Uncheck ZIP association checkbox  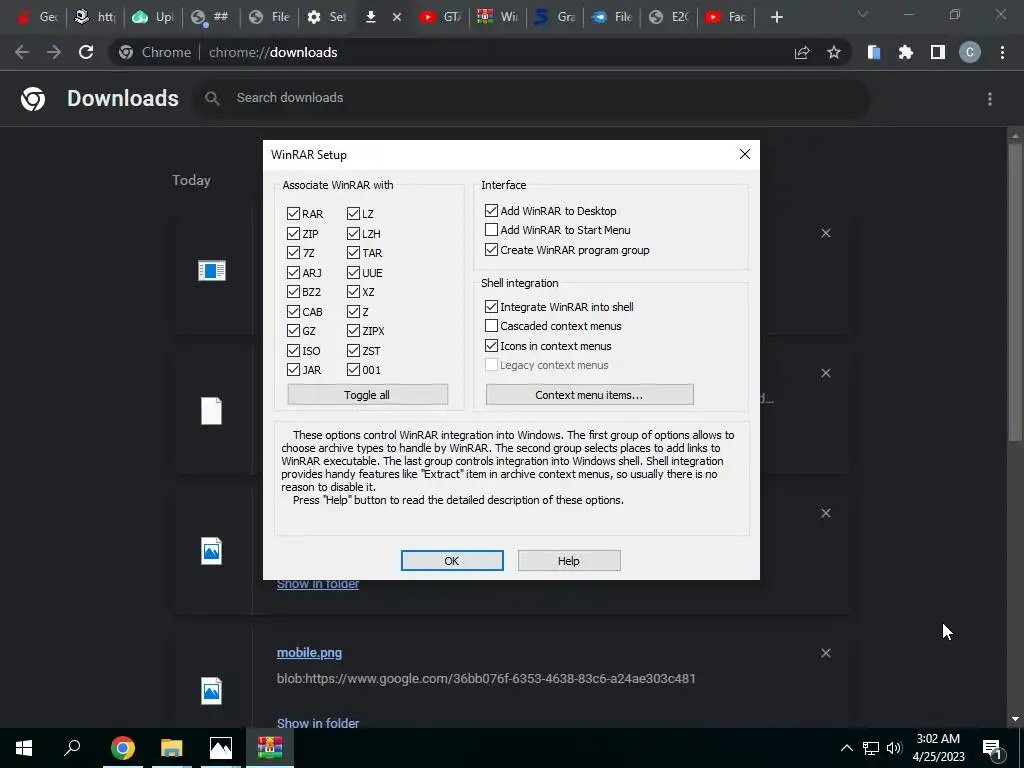click(x=293, y=233)
